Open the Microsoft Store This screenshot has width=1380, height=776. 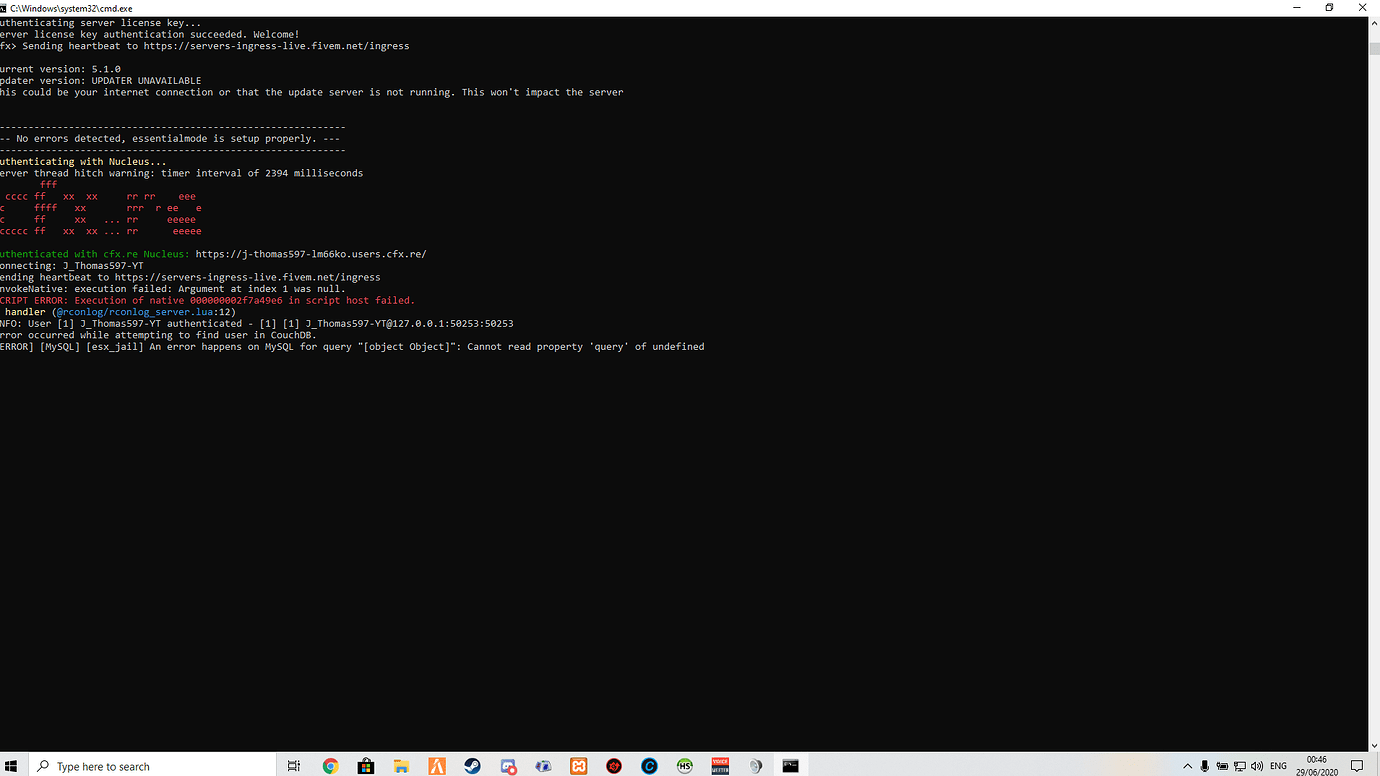365,765
